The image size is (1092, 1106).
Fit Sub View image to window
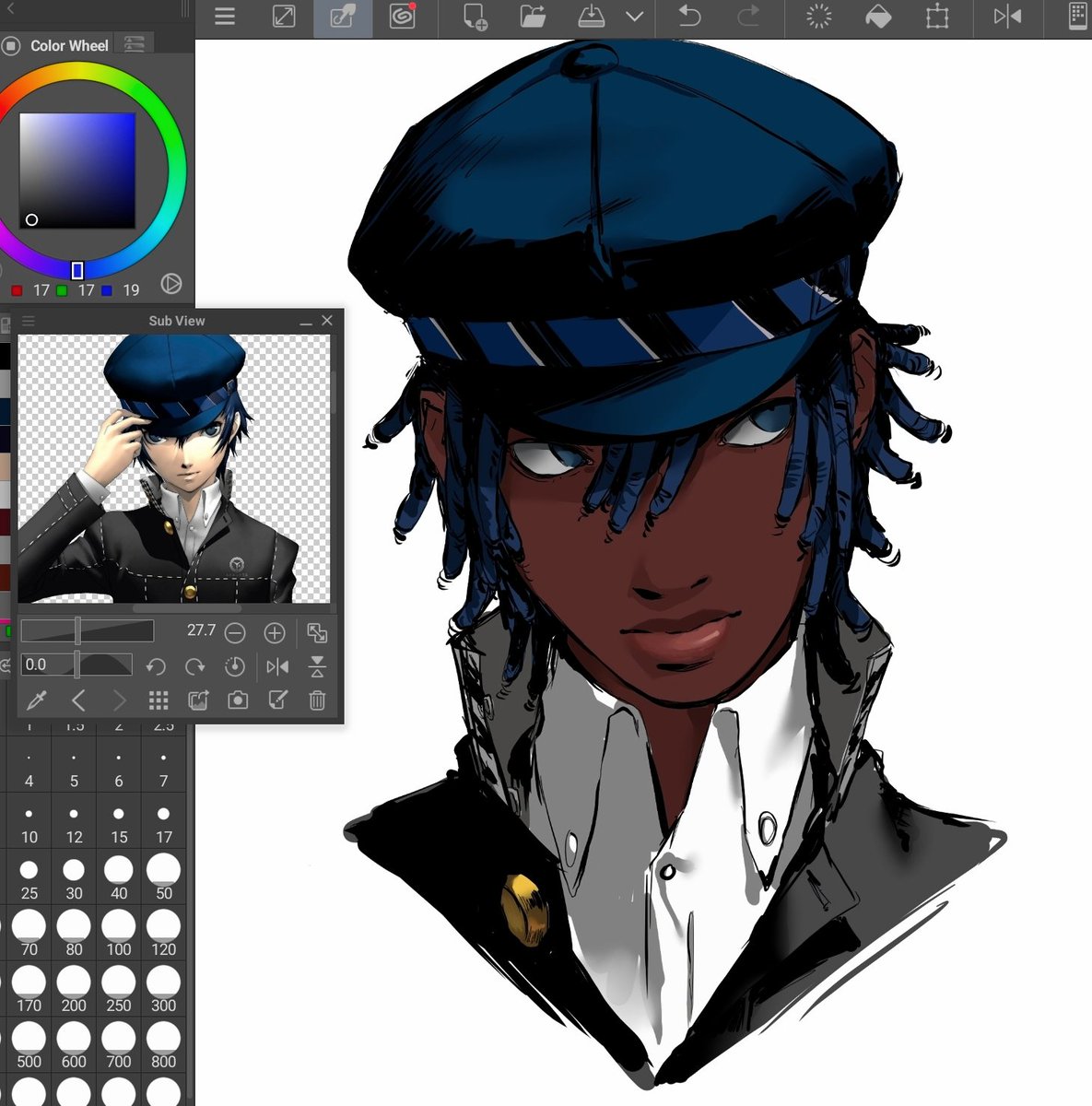coord(317,632)
